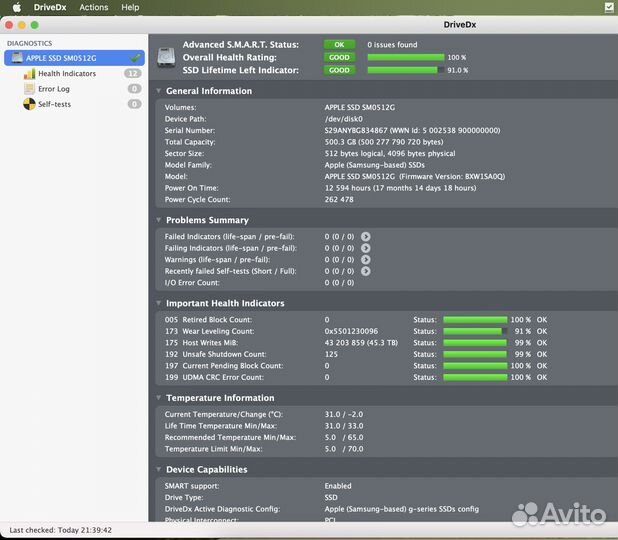Open the Help menu

tap(130, 7)
